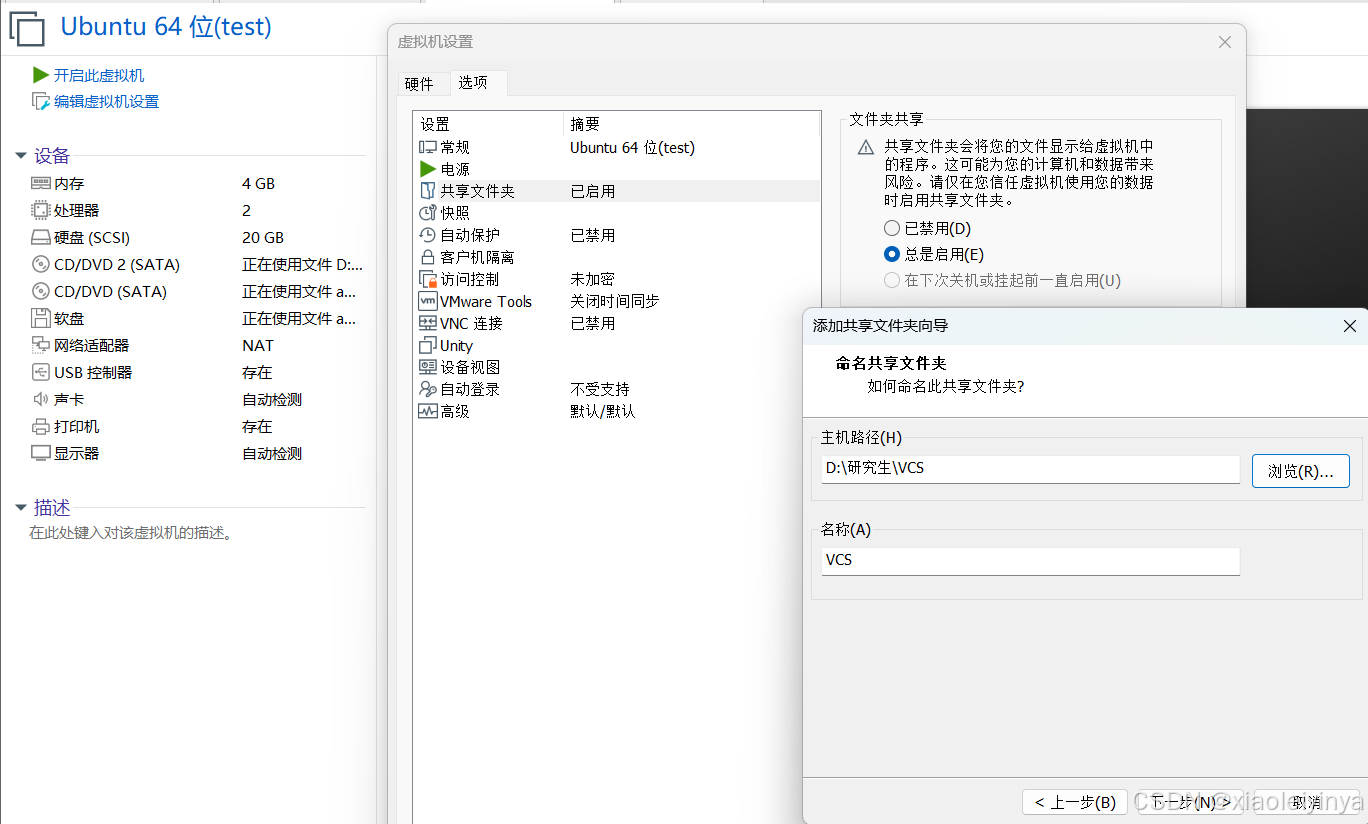
Task: Click the edit virtual machine settings icon
Action: [41, 101]
